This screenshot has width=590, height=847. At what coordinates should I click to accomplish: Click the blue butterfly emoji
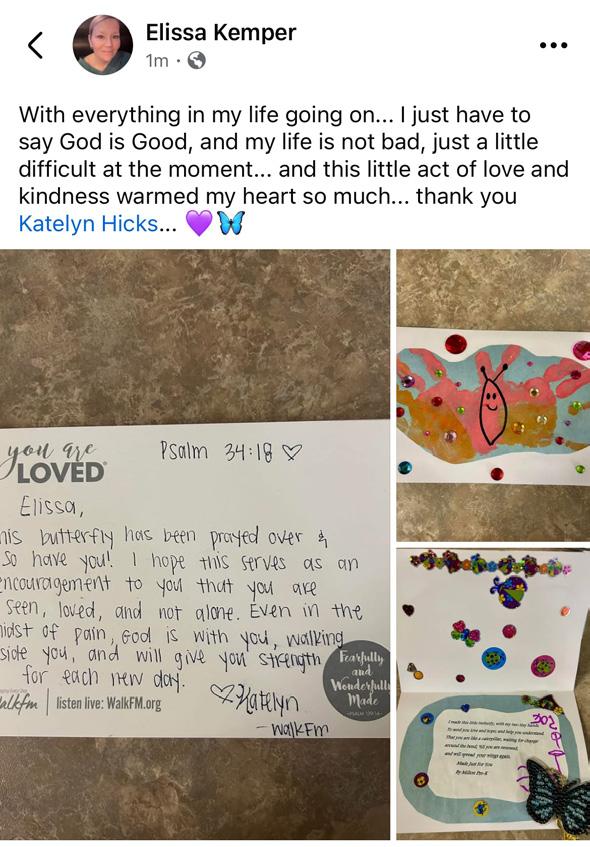click(x=231, y=223)
